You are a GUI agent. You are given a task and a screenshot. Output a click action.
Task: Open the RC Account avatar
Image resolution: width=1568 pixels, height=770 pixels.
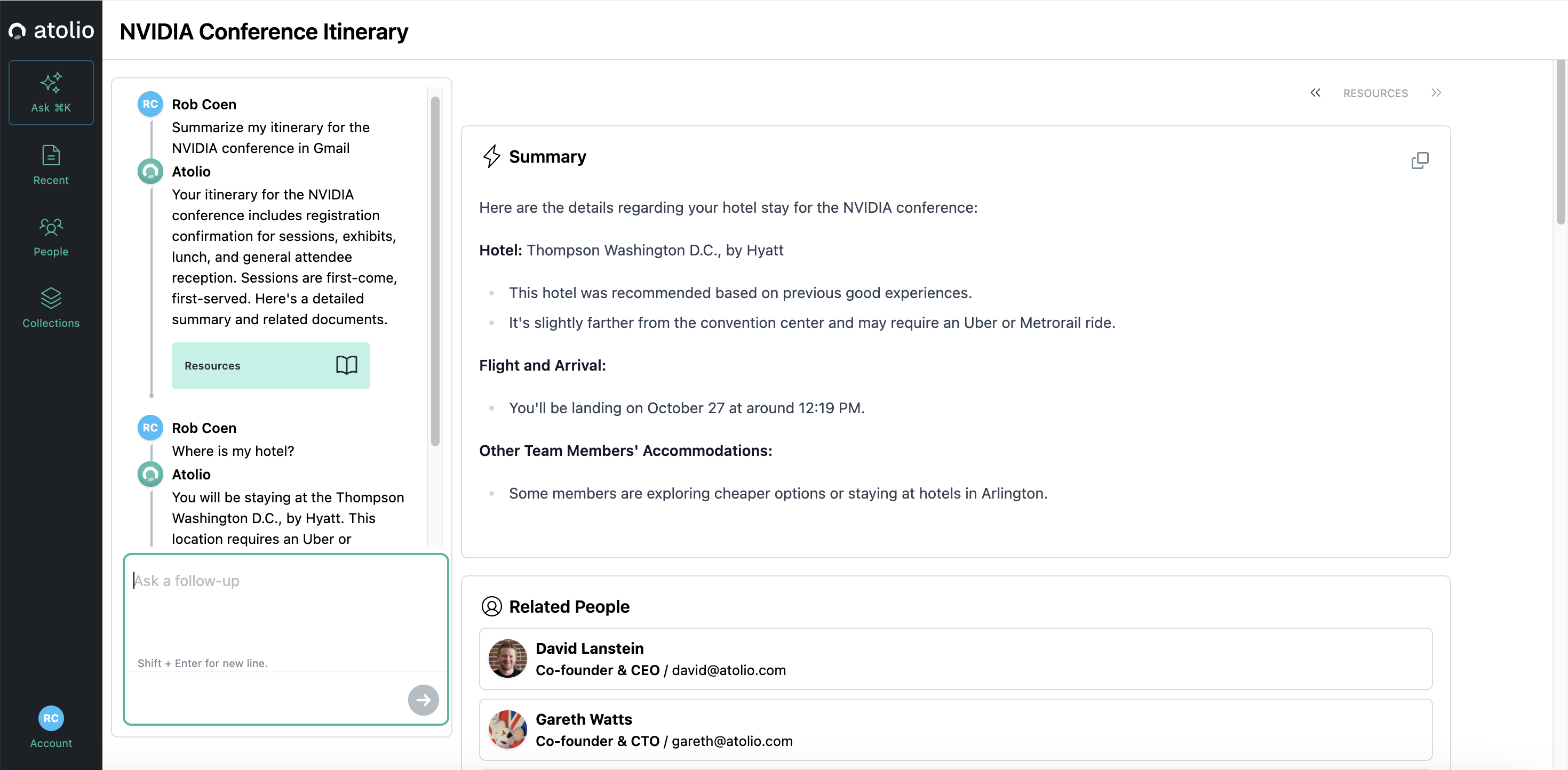(x=51, y=718)
